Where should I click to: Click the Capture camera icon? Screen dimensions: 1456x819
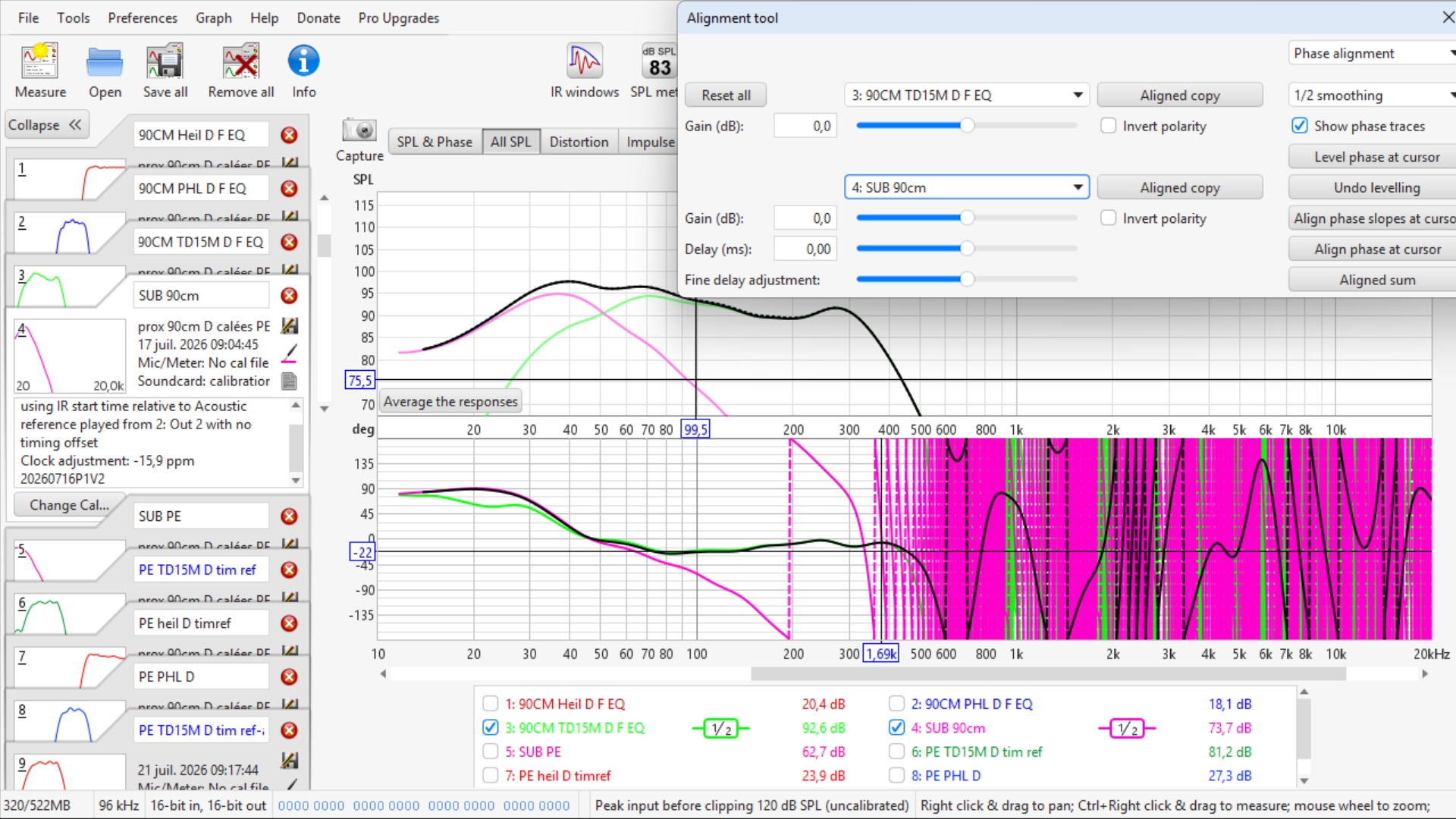359,130
